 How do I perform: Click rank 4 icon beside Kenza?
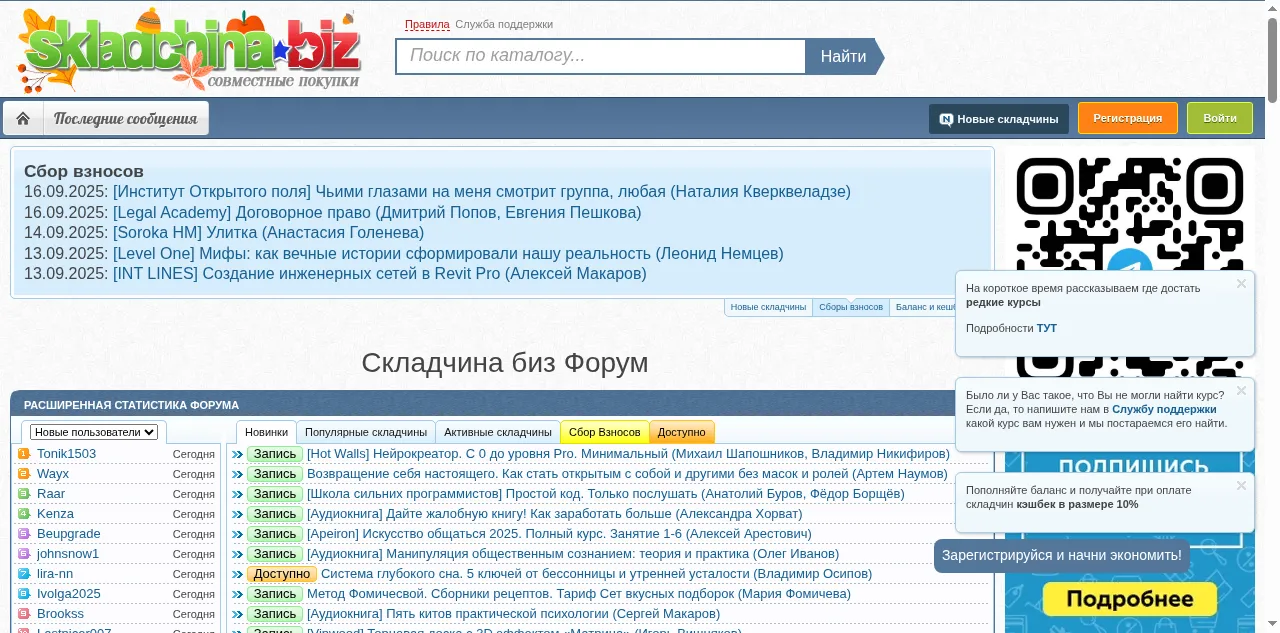[24, 514]
